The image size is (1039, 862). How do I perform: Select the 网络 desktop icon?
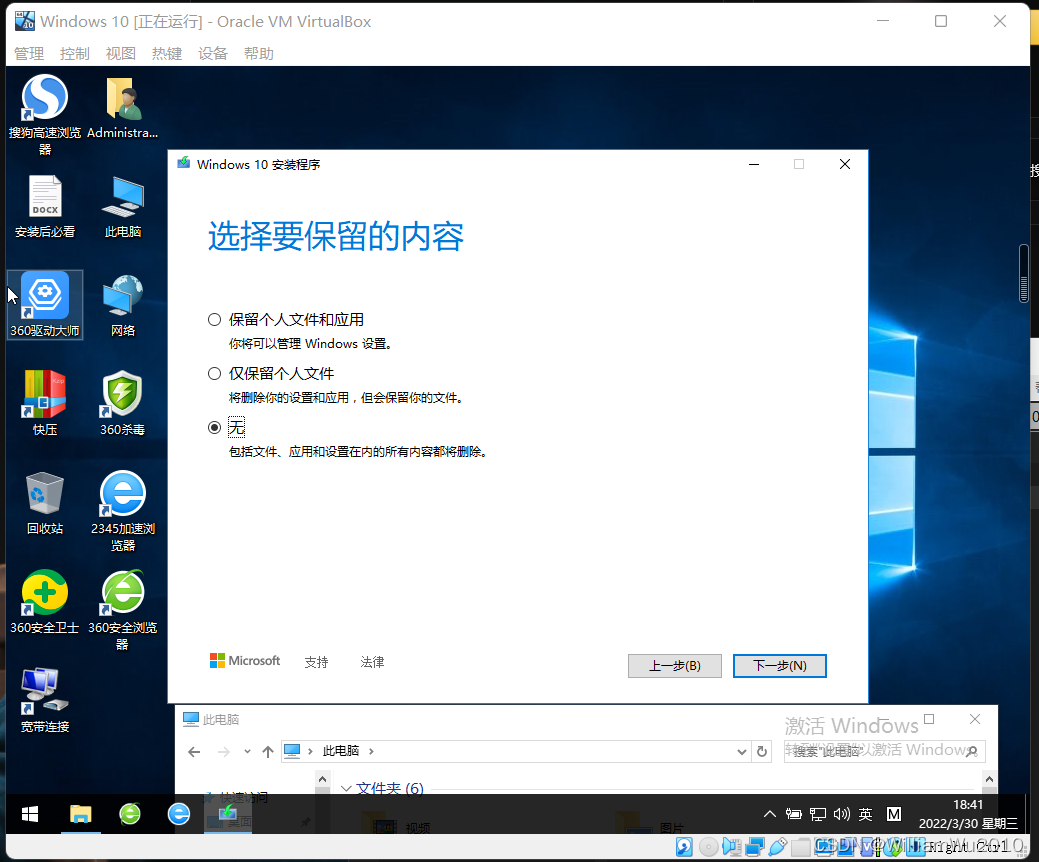123,305
